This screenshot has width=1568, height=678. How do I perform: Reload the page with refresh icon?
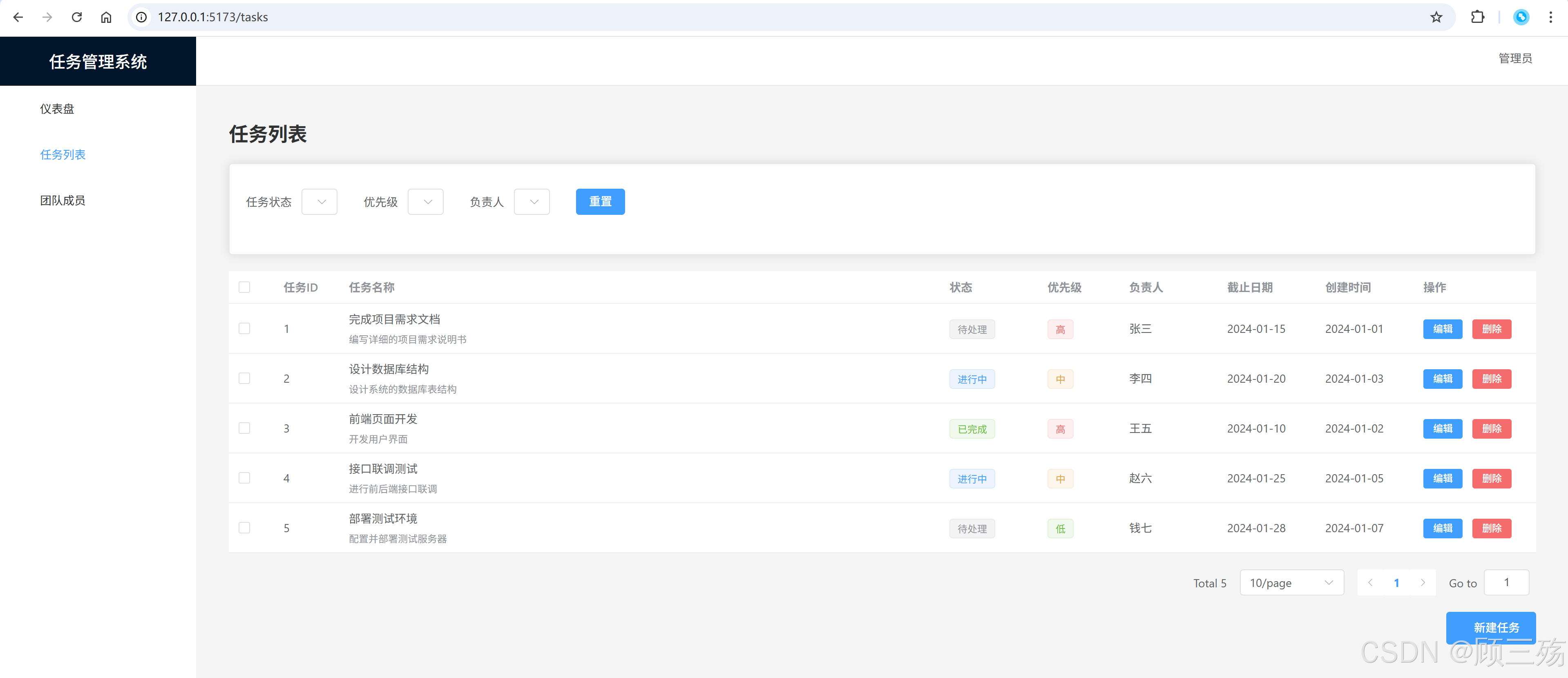pyautogui.click(x=77, y=17)
